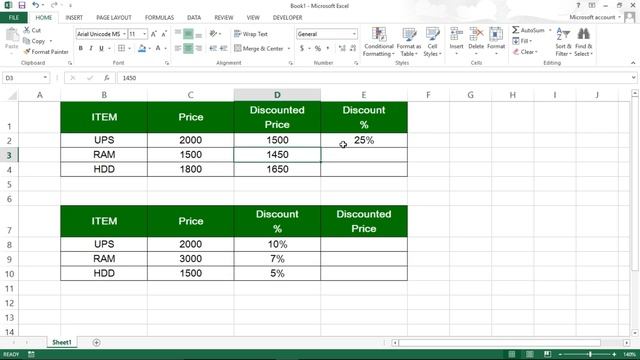The height and width of the screenshot is (360, 640).
Task: Open the Name Box dropdown arrow
Action: (45, 78)
